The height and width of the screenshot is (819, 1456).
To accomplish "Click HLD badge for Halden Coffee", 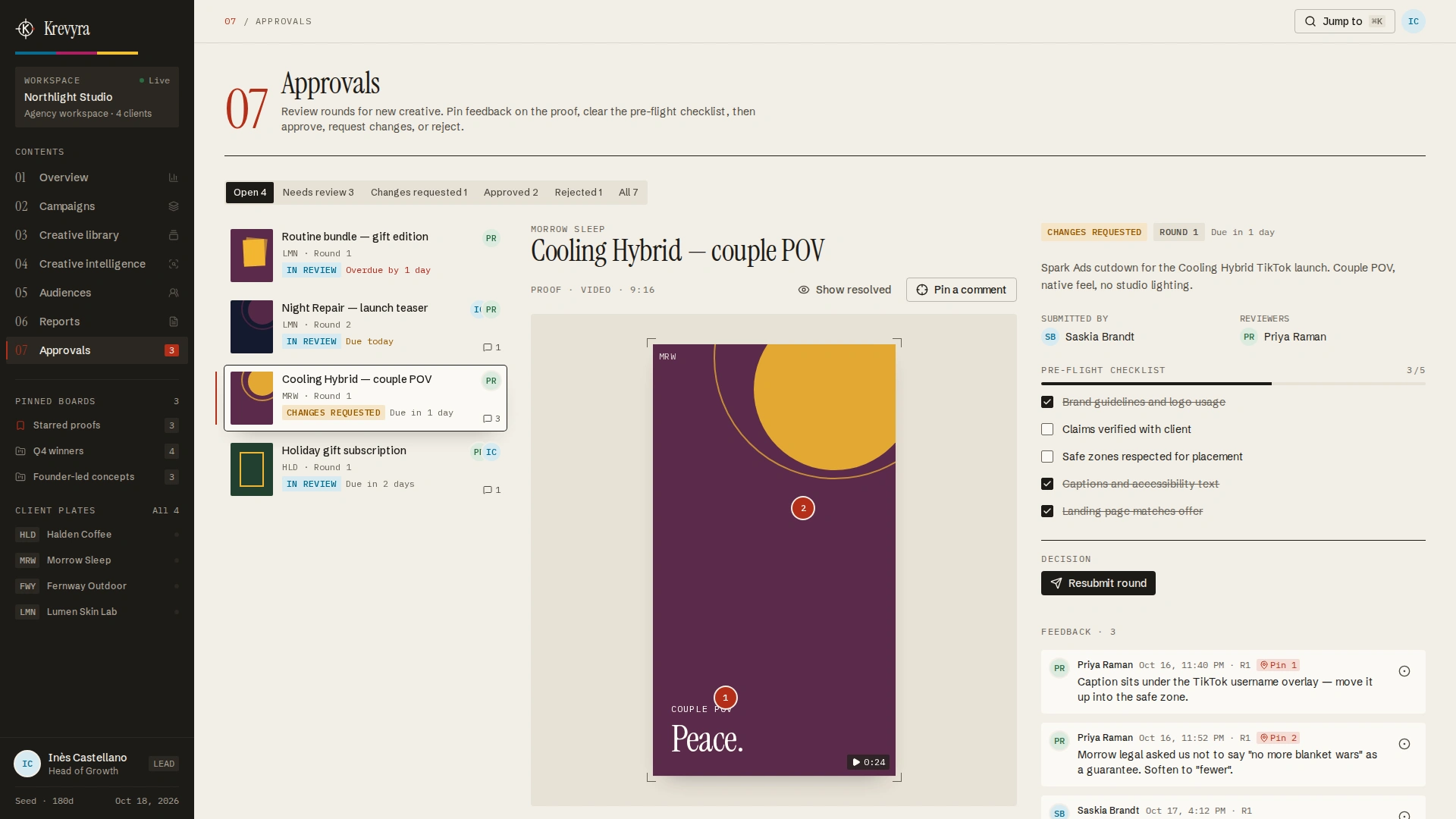I will click(27, 535).
